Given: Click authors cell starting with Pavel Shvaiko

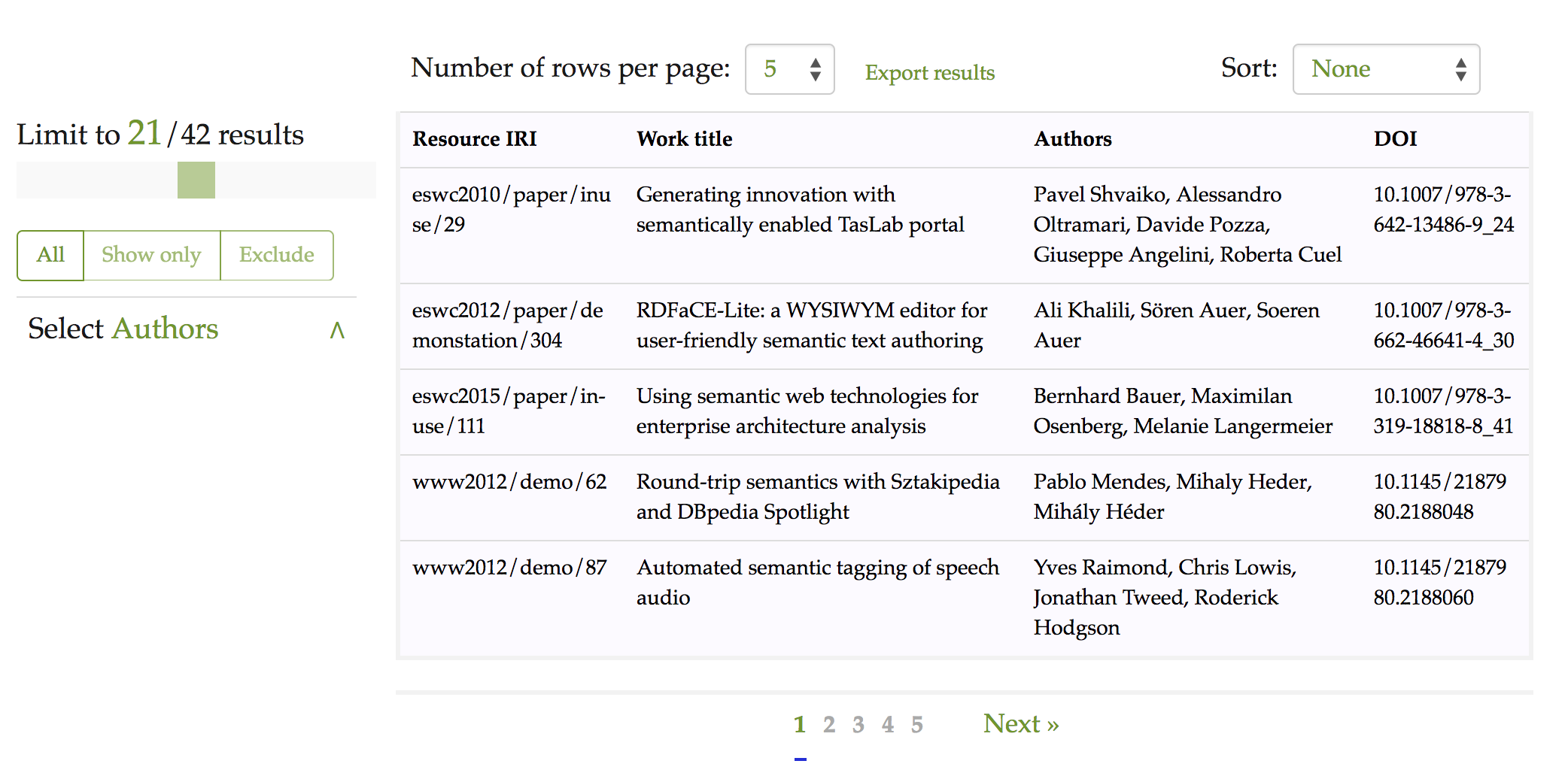Looking at the screenshot, I should tap(1187, 225).
